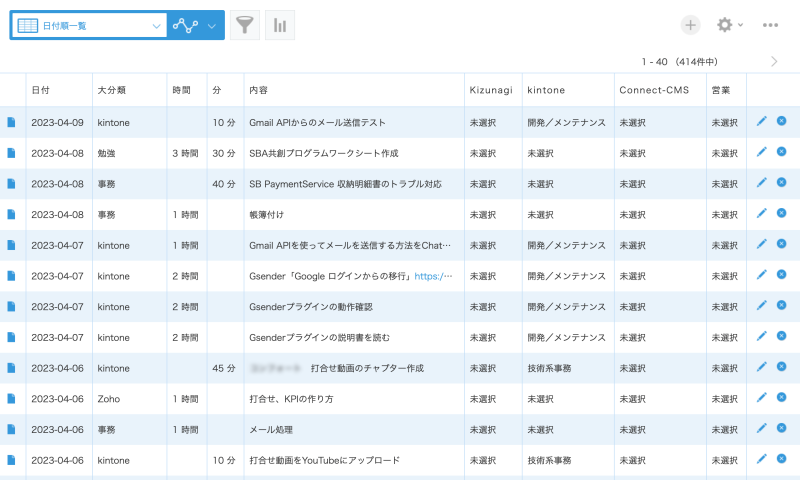800x480 pixels.
Task: Click the 3 時間 cell
Action: (185, 153)
